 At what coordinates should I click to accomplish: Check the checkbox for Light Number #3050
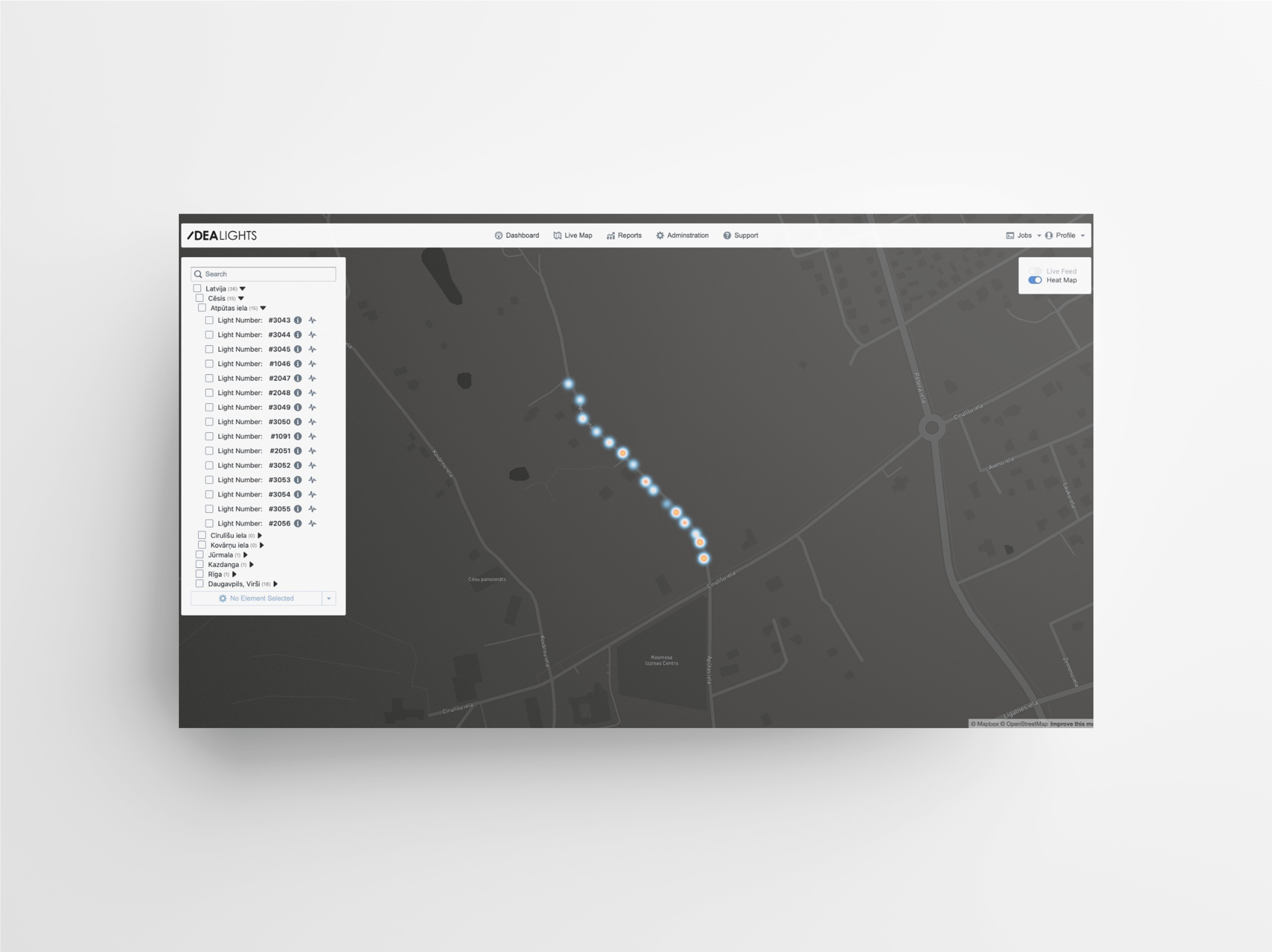coord(209,421)
